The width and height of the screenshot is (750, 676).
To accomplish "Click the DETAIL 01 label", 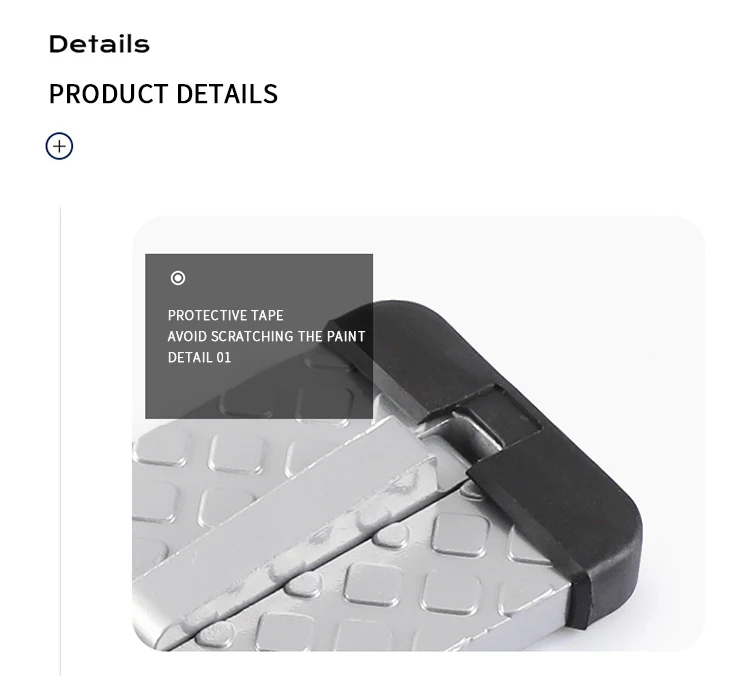I will (199, 358).
